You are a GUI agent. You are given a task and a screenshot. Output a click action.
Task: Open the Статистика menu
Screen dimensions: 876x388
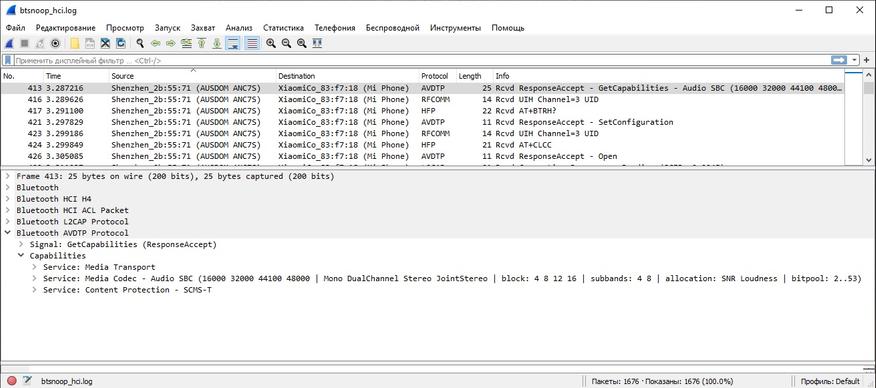tap(283, 27)
